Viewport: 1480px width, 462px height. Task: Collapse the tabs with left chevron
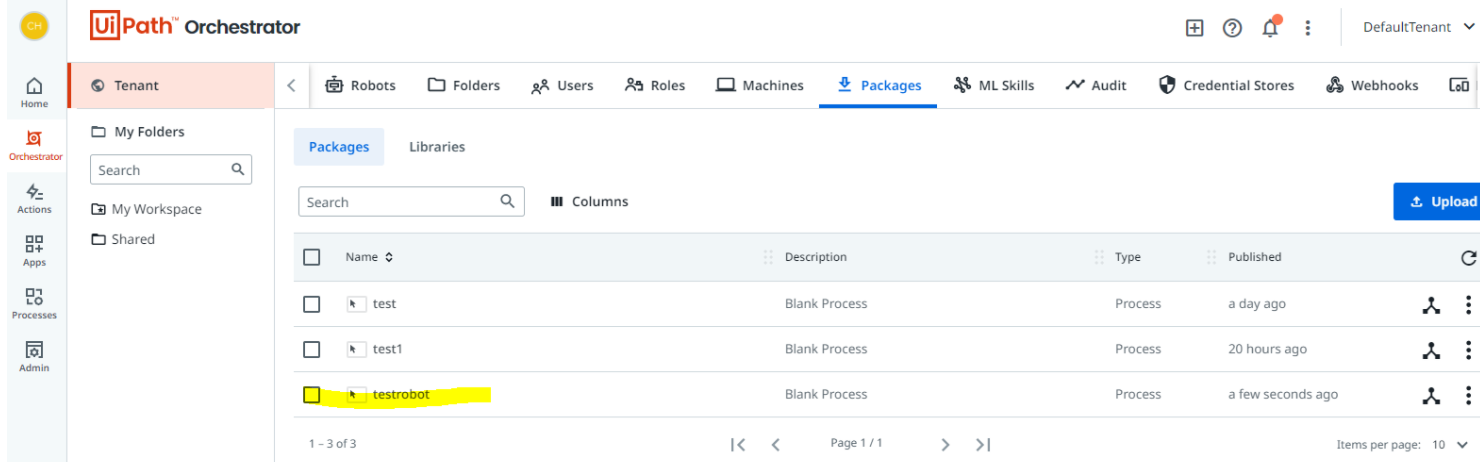[x=291, y=85]
